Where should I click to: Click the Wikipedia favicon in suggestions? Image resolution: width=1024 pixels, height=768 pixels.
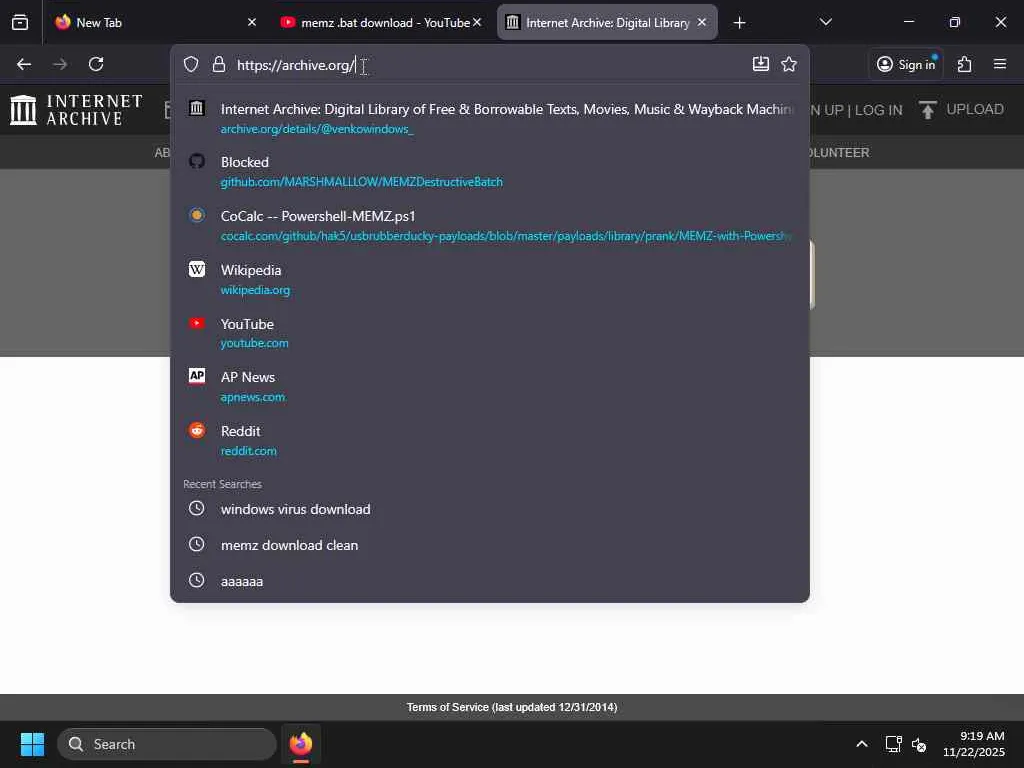point(197,269)
